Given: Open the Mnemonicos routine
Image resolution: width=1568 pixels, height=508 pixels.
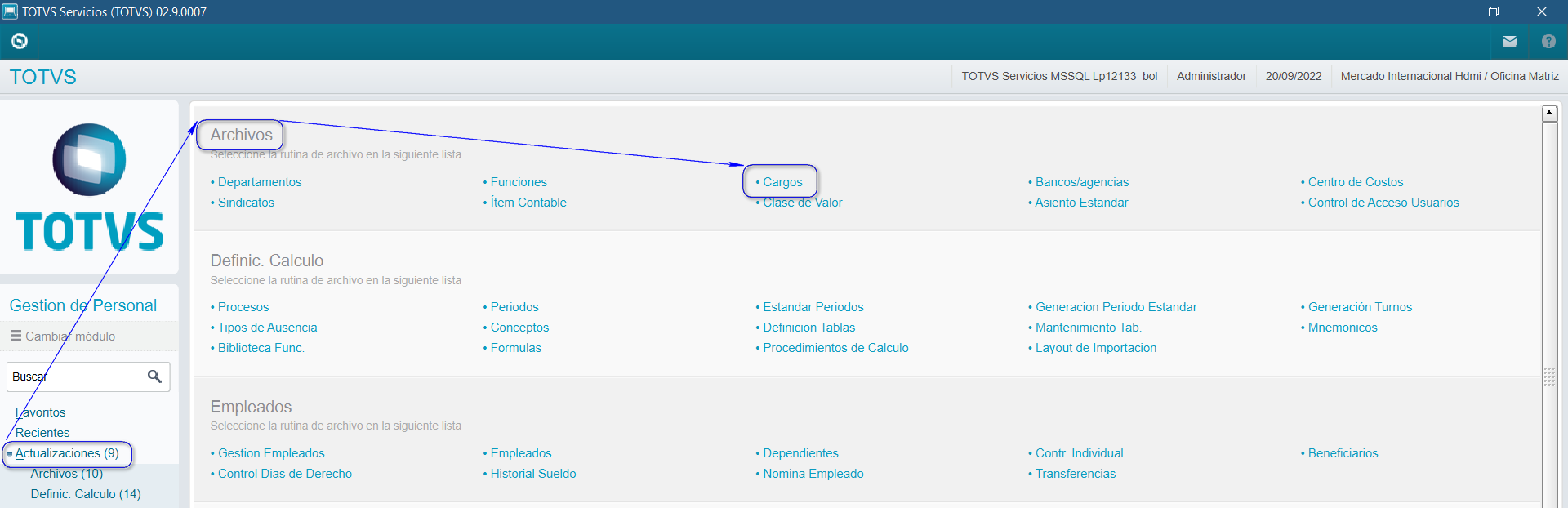Looking at the screenshot, I should tap(1343, 328).
